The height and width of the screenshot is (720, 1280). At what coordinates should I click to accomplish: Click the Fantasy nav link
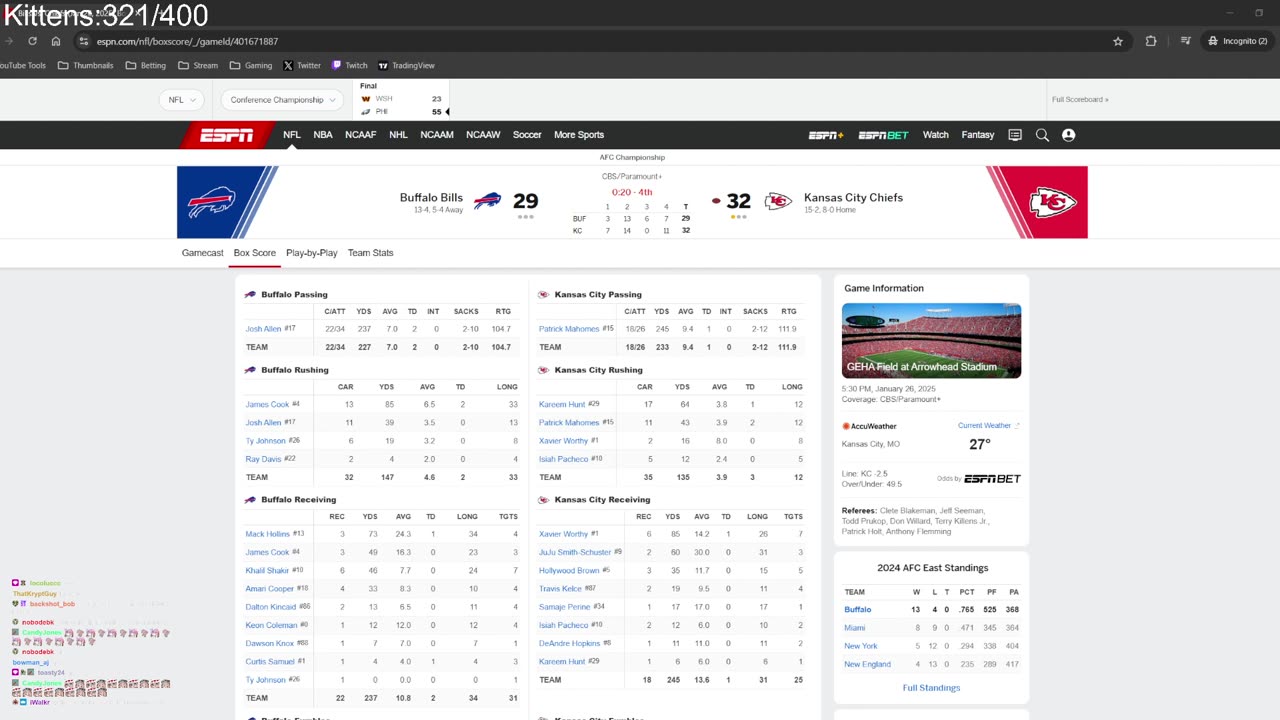tap(978, 135)
